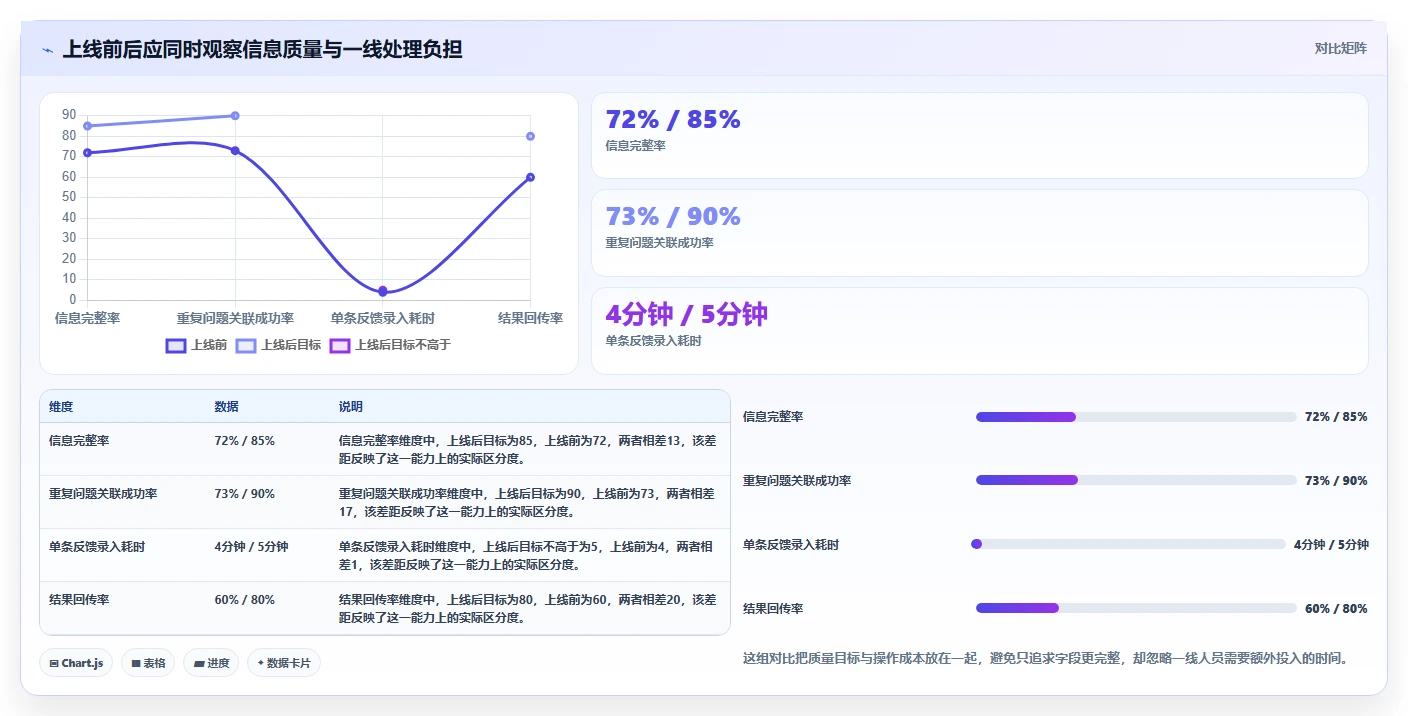Click the header title 上线前后应同时观察信息质量与一线处理负担
Viewport: 1408px width, 716px height.
tap(262, 49)
